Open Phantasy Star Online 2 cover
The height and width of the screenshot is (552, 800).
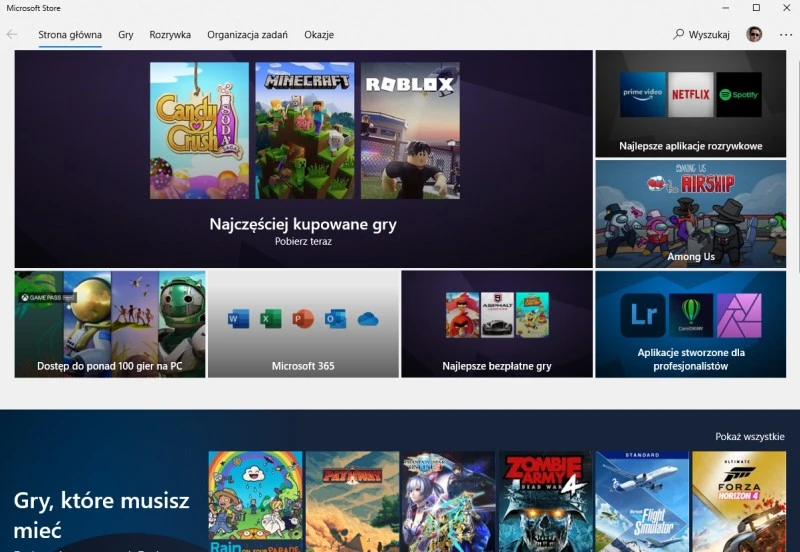(x=448, y=501)
